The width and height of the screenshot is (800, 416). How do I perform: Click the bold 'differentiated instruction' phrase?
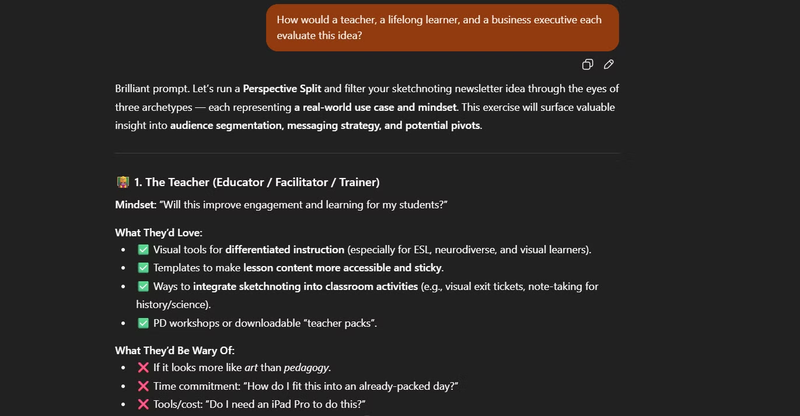click(x=285, y=249)
